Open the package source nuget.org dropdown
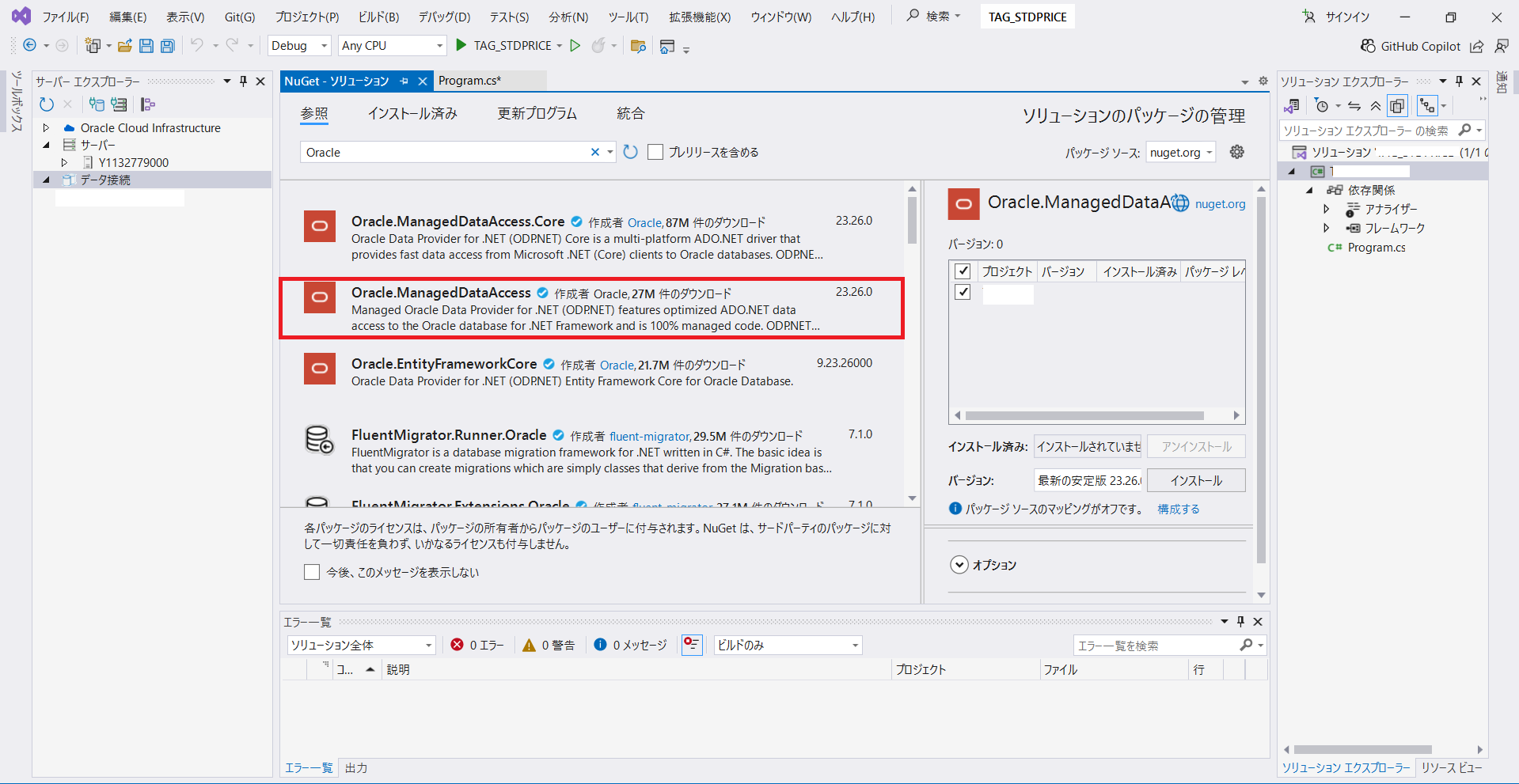 1180,153
